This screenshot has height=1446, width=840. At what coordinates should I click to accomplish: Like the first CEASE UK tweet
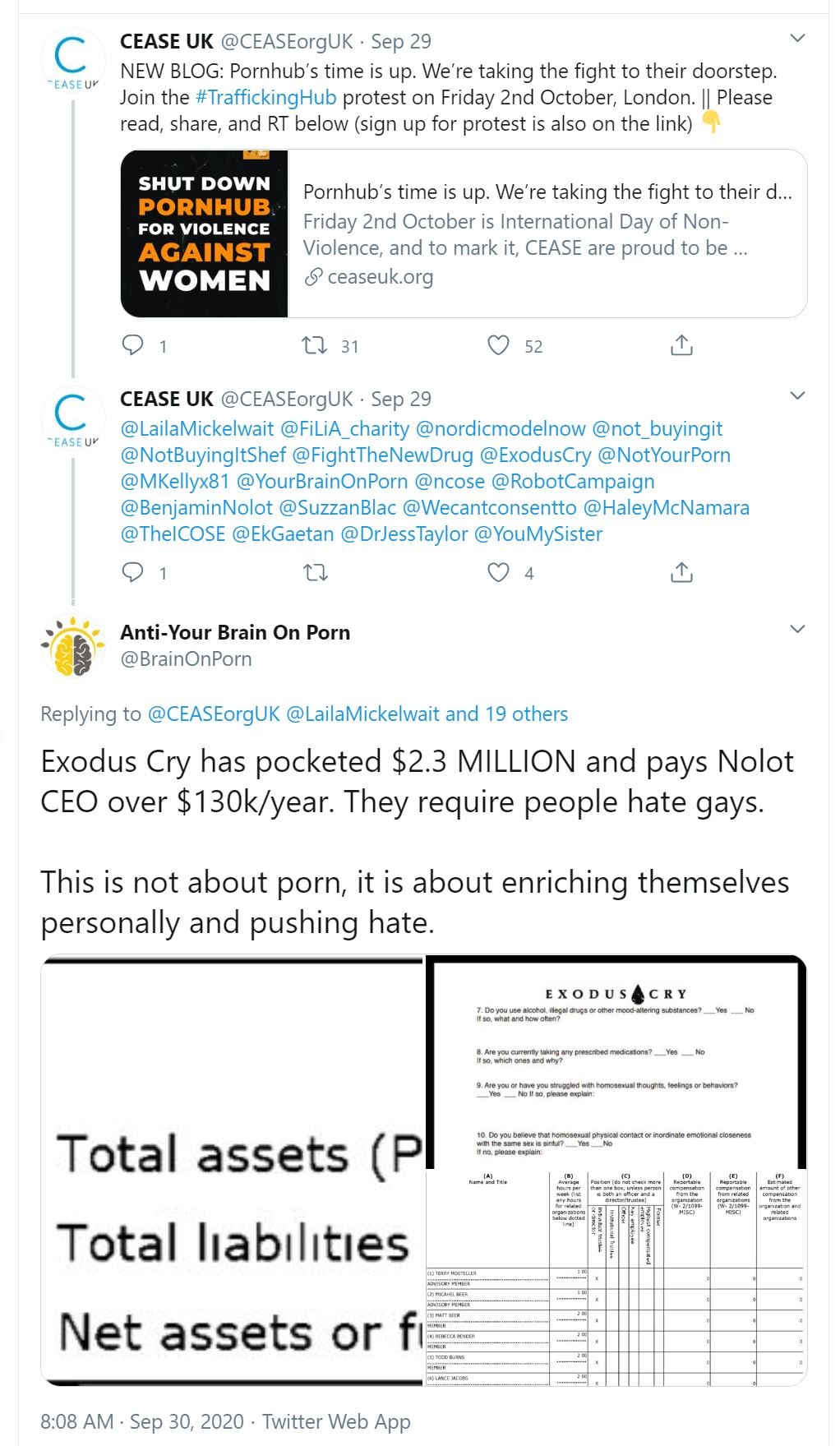coord(499,345)
